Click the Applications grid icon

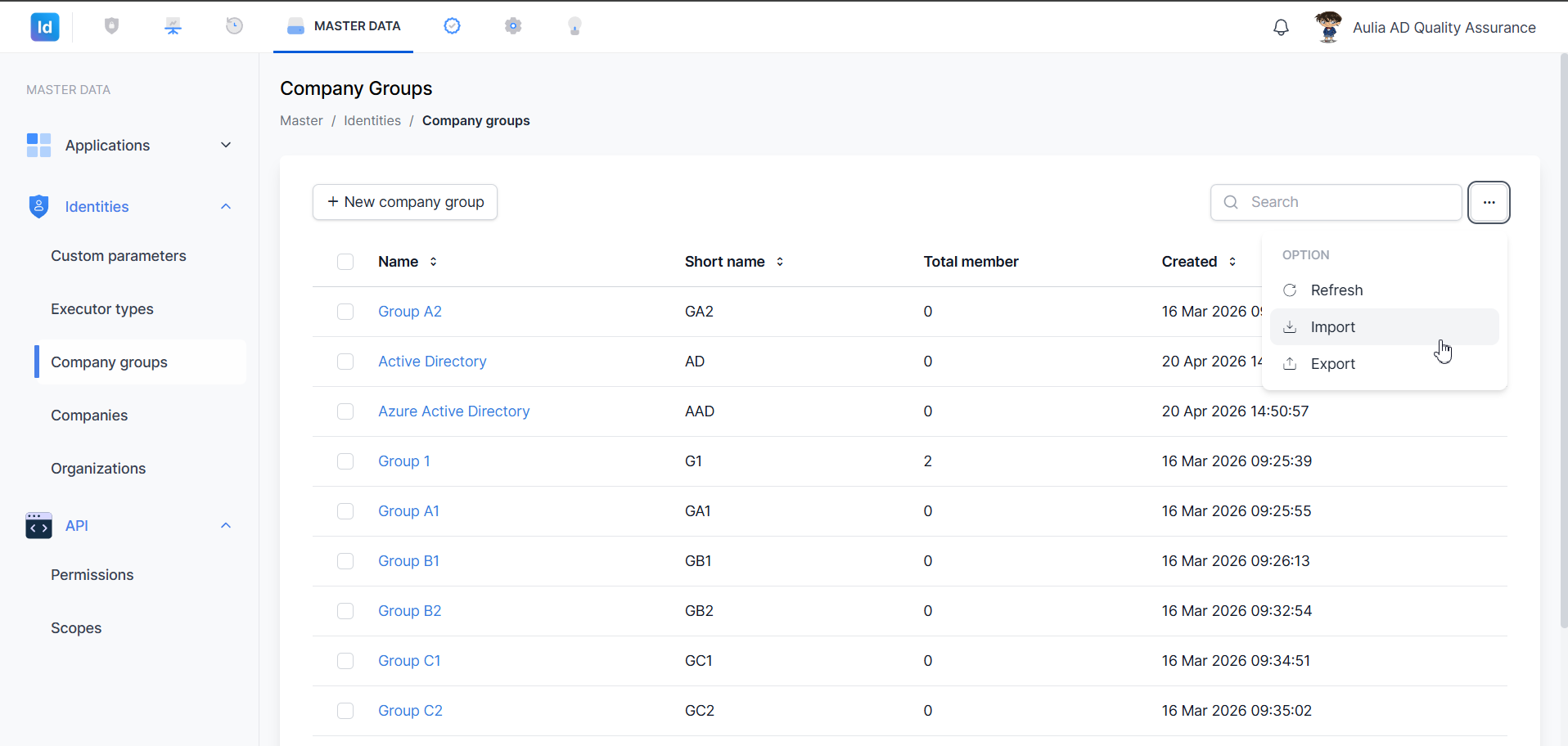[38, 145]
